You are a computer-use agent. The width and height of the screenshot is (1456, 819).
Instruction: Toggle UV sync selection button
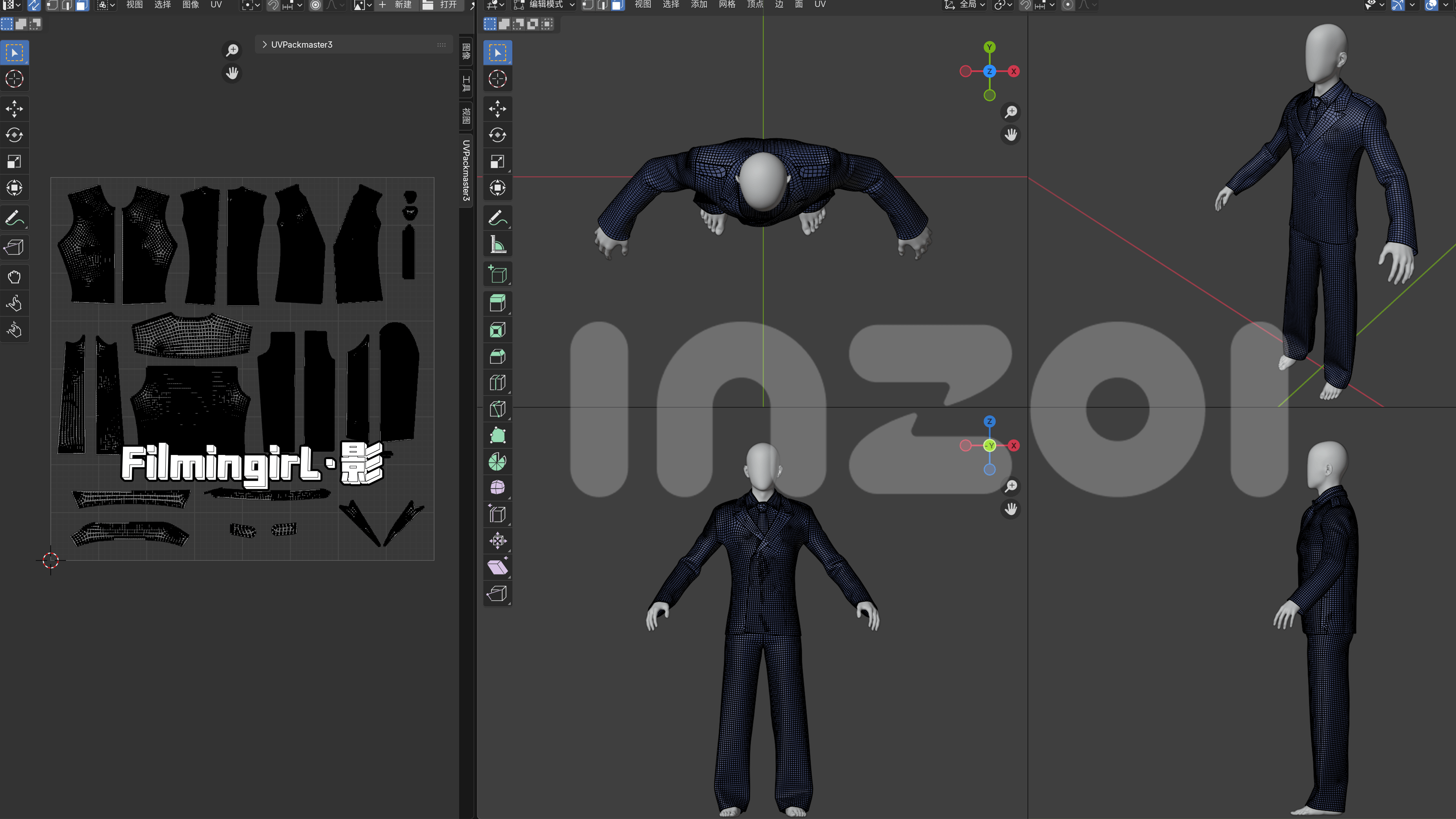[x=34, y=5]
